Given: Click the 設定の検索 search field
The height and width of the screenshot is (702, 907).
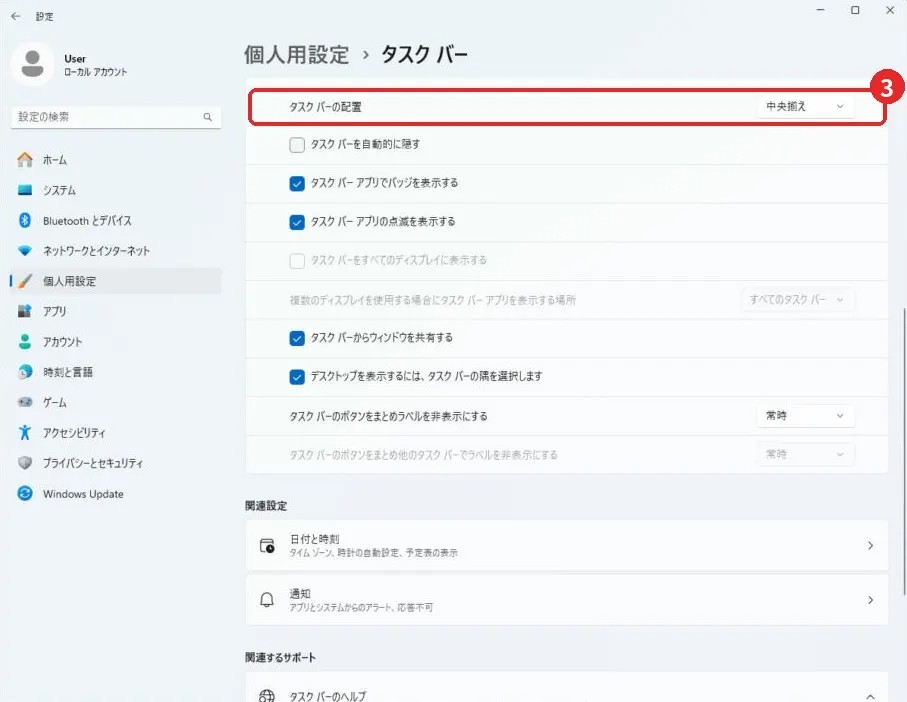Looking at the screenshot, I should 116,117.
